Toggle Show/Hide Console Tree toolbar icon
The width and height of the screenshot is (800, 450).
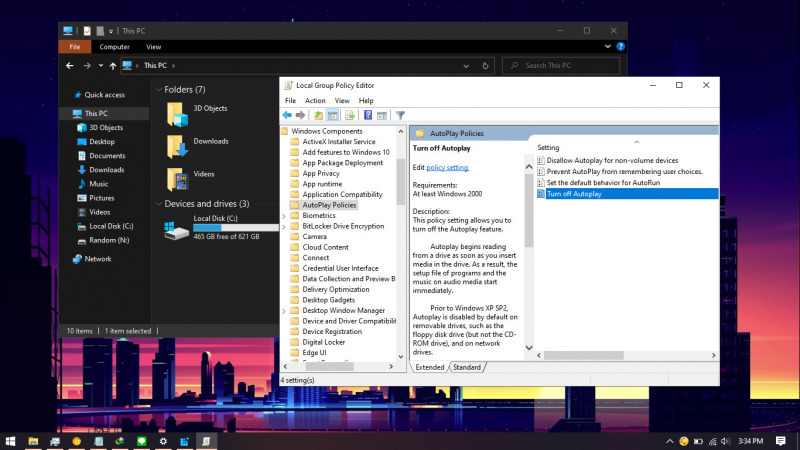tap(332, 115)
